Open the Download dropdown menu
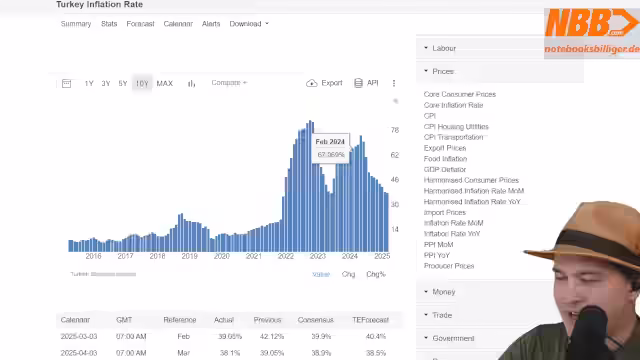 (249, 24)
